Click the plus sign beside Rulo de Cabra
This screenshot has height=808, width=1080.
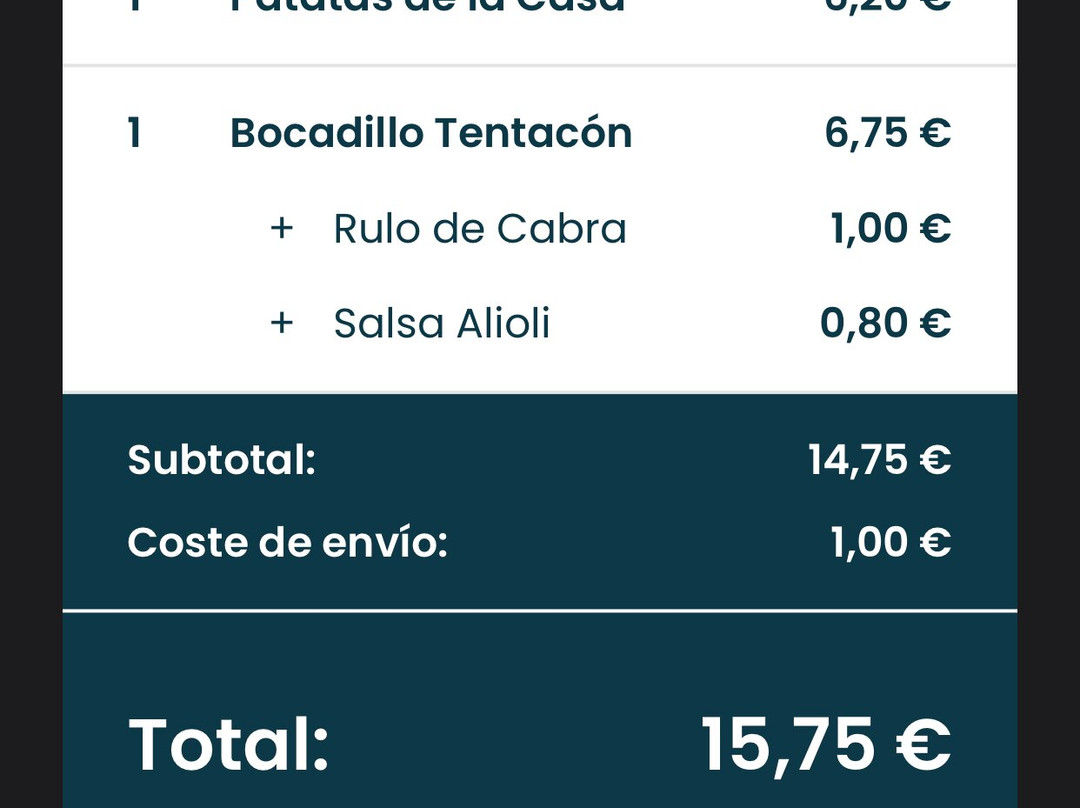[282, 229]
